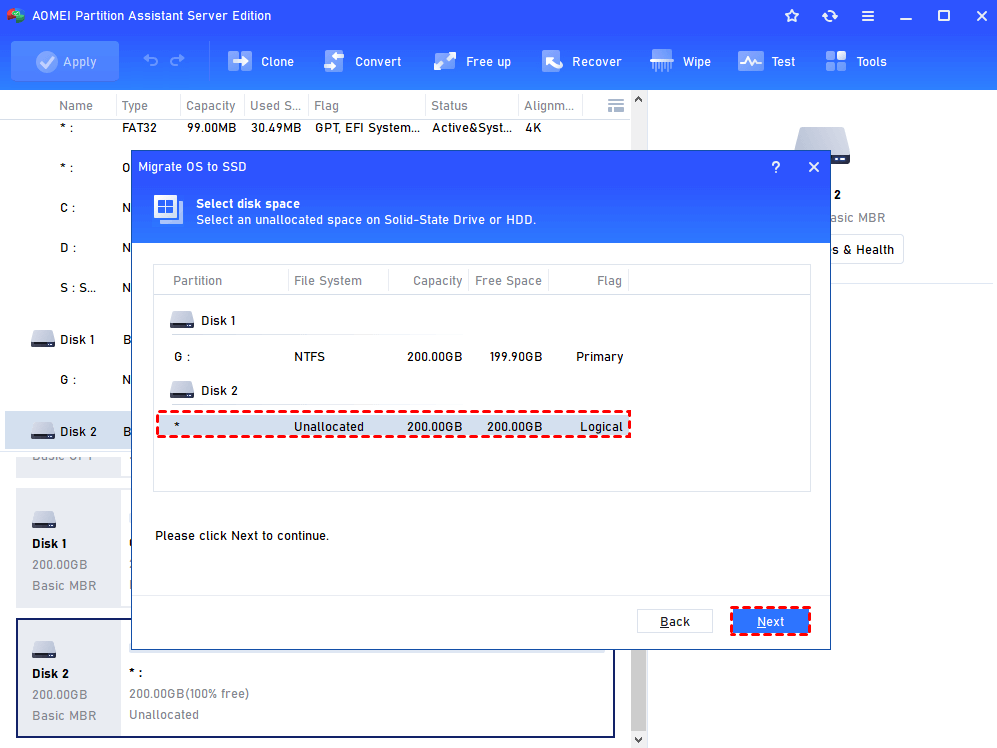Open the hamburger menu in title bar
This screenshot has width=997, height=748.
click(867, 16)
